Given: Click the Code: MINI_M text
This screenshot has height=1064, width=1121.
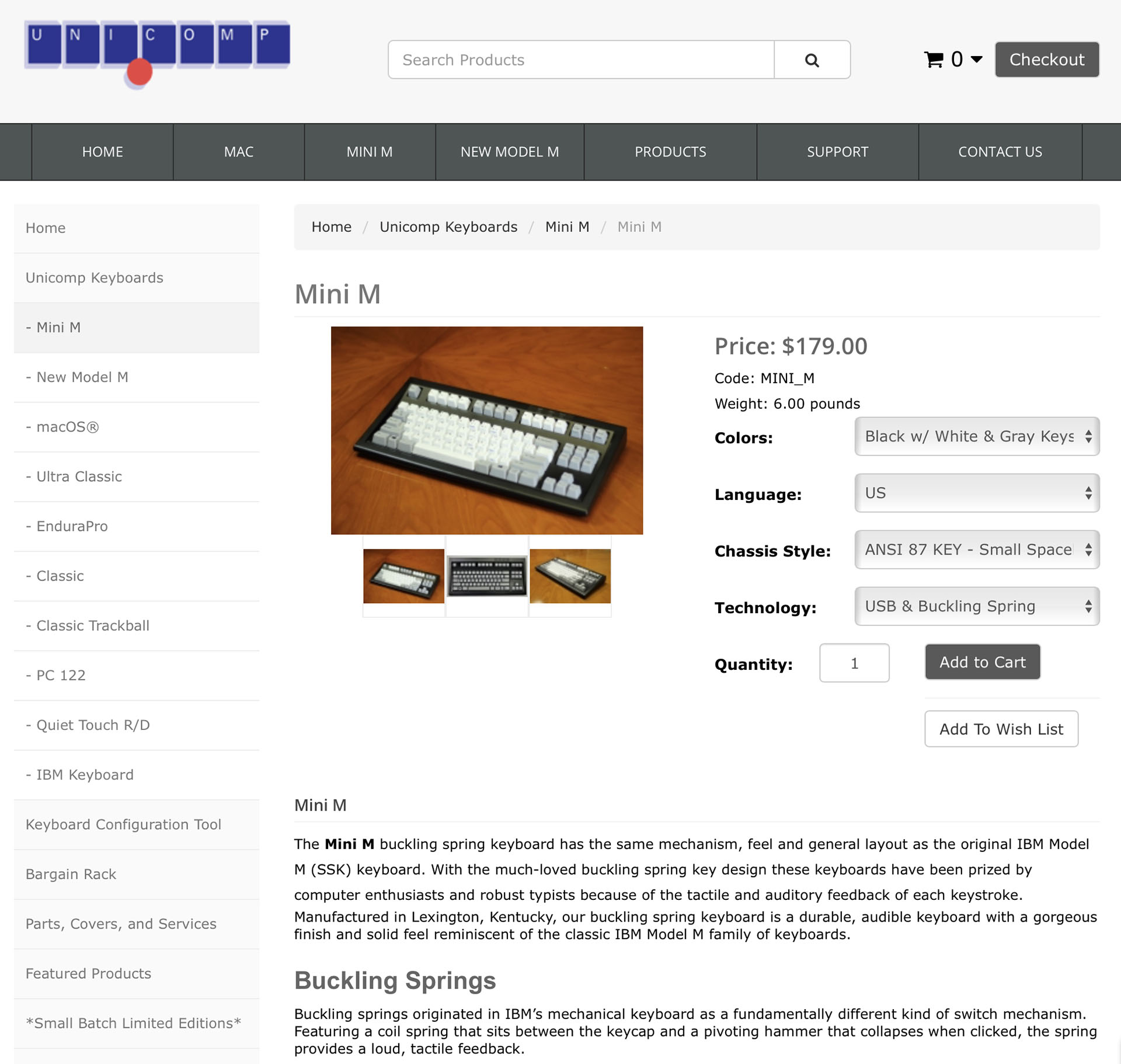Looking at the screenshot, I should tap(764, 378).
